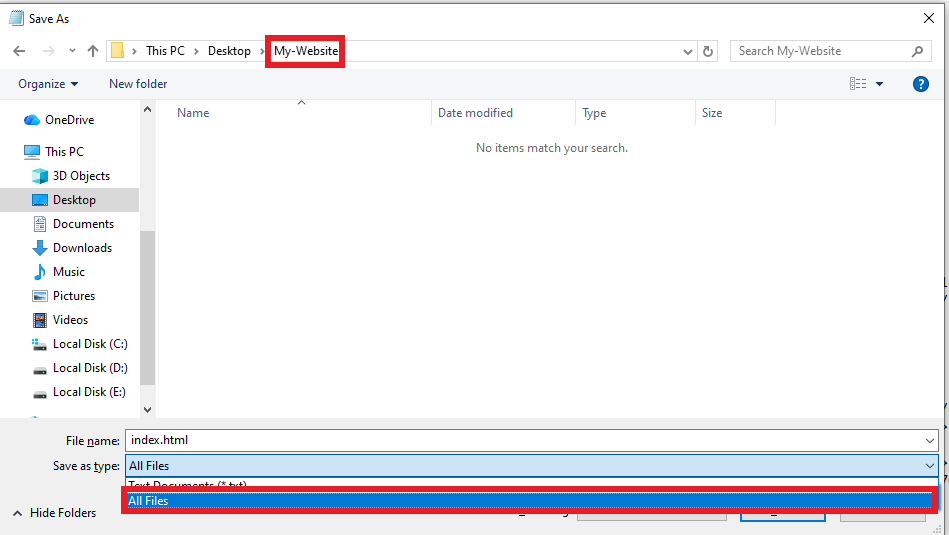Change view layout icon

pyautogui.click(x=858, y=84)
